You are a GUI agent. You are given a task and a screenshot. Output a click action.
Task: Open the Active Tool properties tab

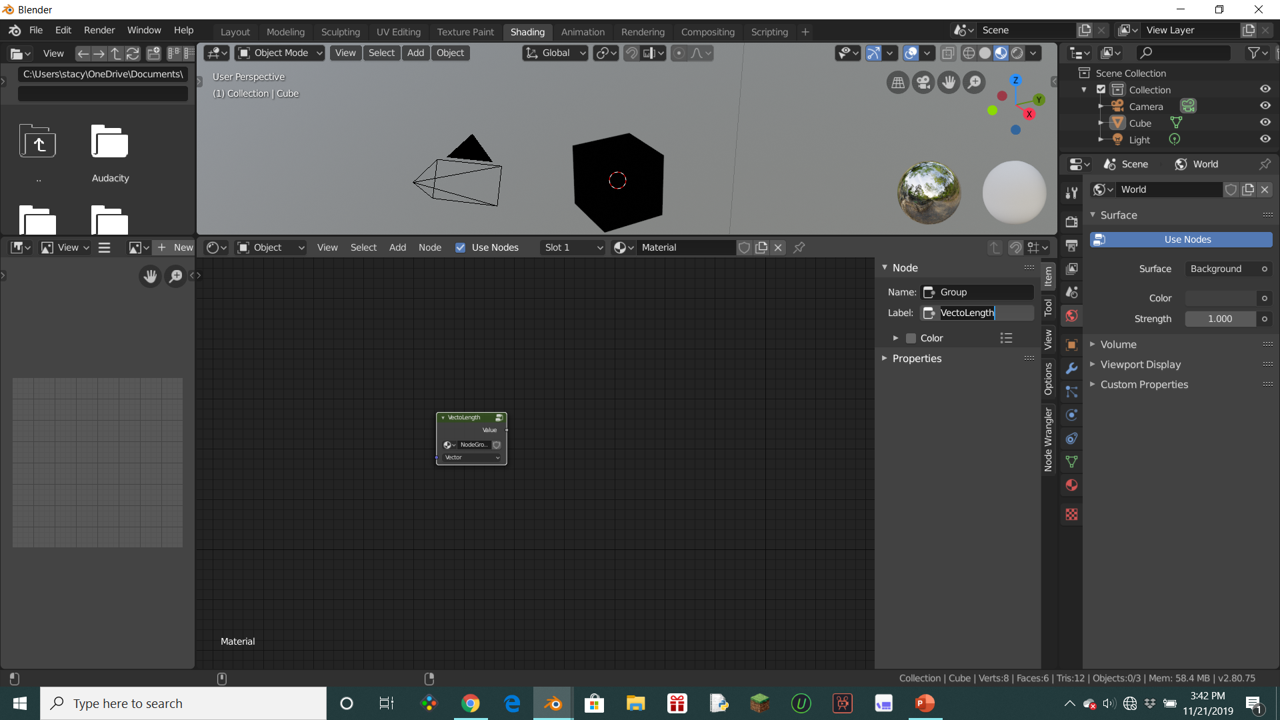pyautogui.click(x=1071, y=193)
